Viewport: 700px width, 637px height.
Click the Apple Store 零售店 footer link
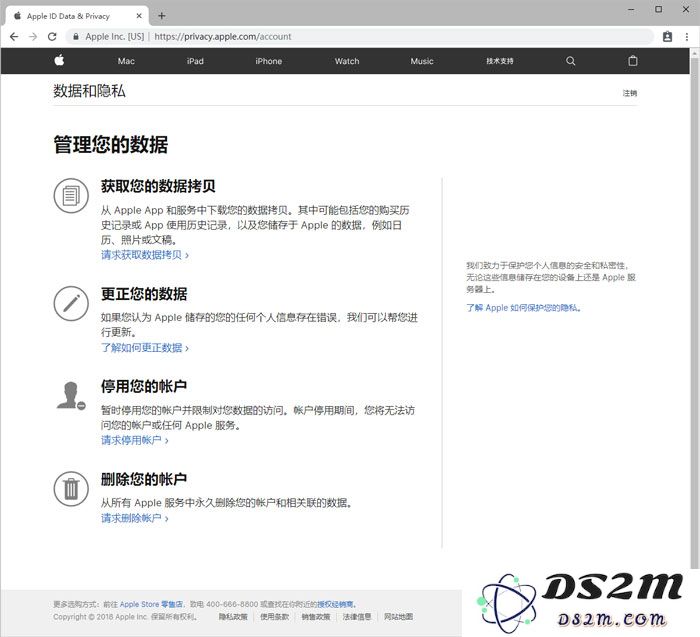point(151,604)
